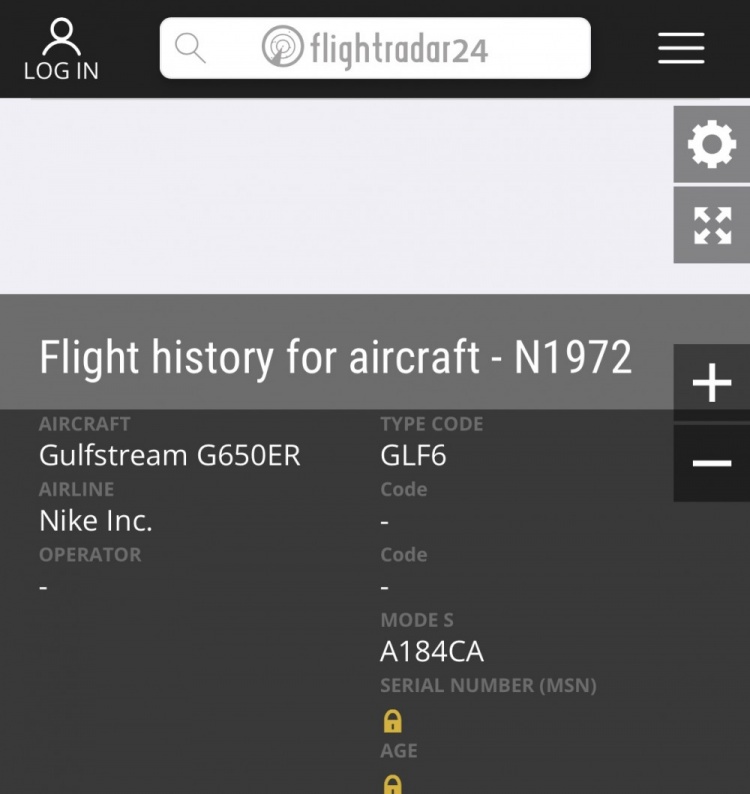This screenshot has height=794, width=750.
Task: Zoom in the map with plus
Action: click(x=711, y=383)
